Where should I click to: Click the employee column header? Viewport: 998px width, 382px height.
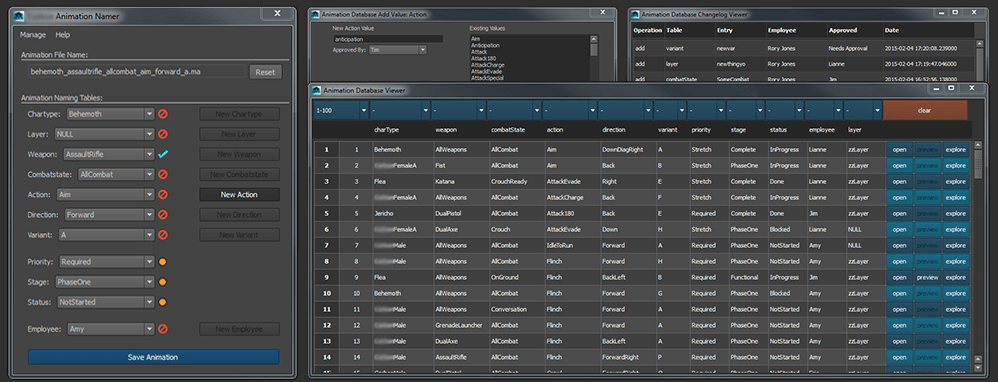click(x=821, y=130)
